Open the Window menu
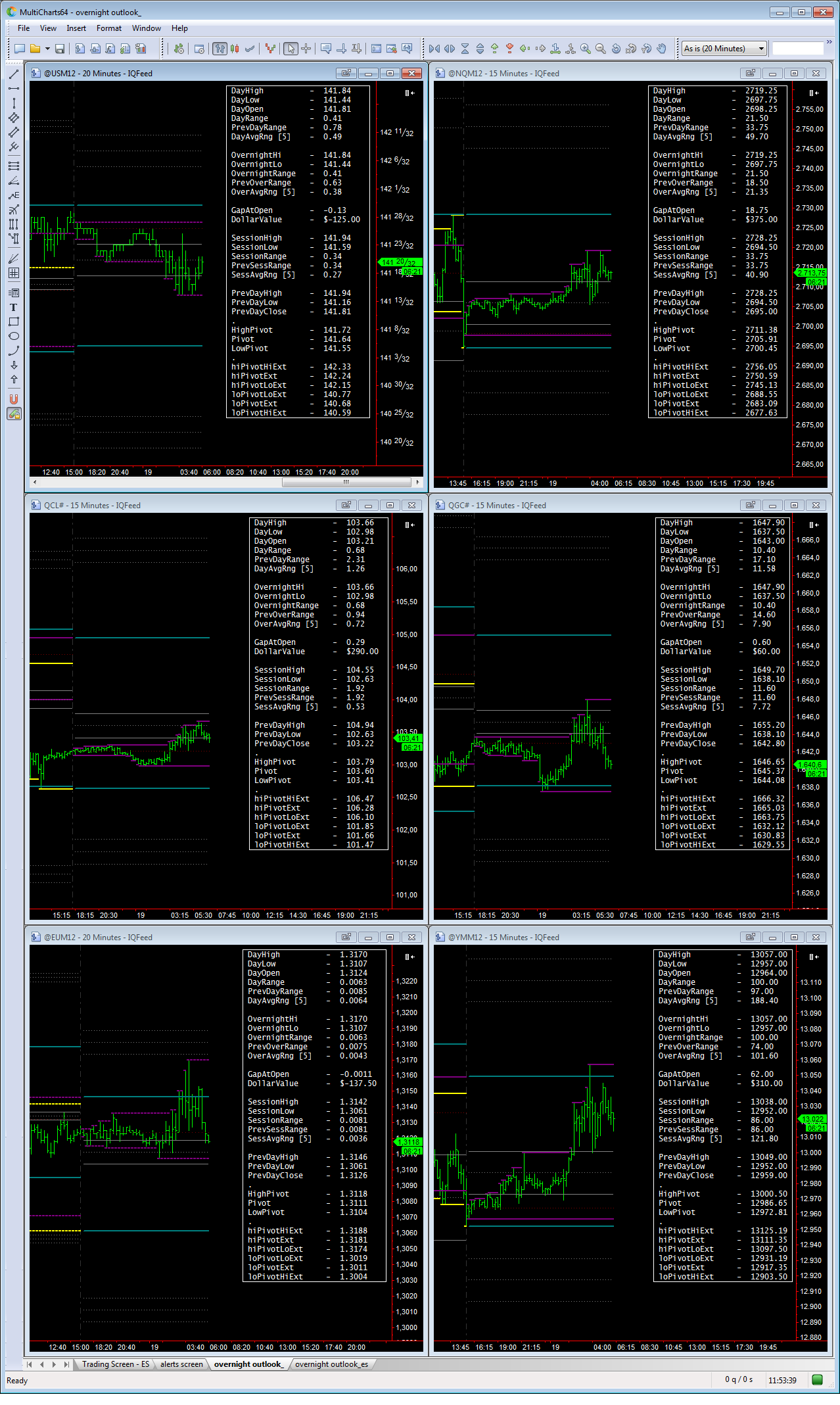The image size is (840, 1405). (x=146, y=28)
